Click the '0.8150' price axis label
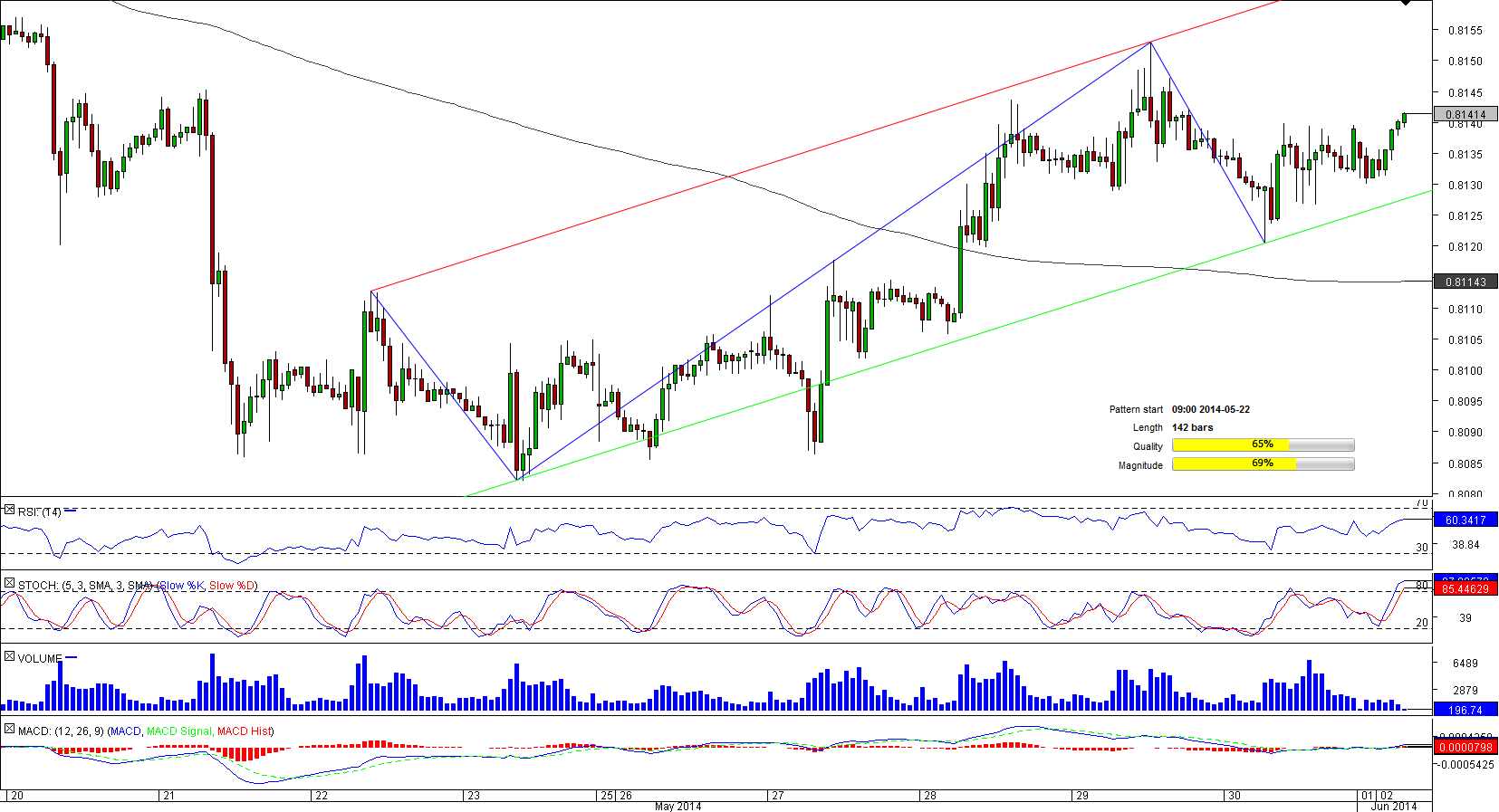The width and height of the screenshot is (1499, 812). [1465, 61]
